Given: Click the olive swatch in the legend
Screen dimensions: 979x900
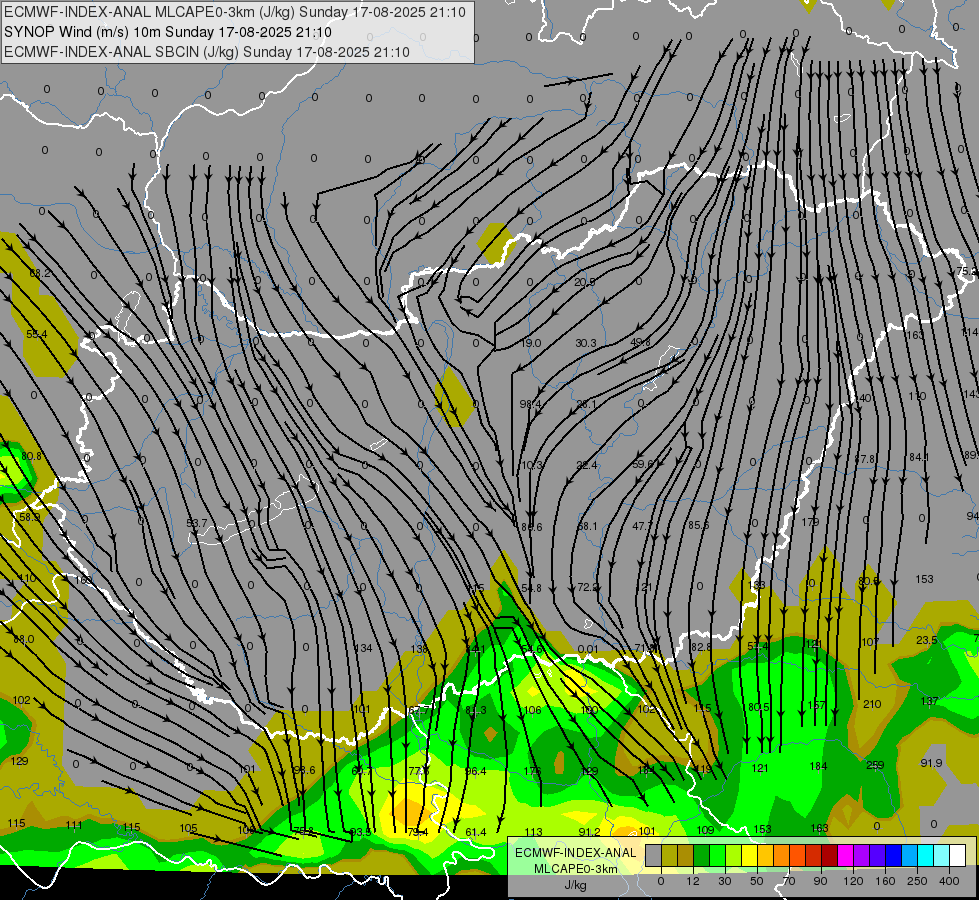Looking at the screenshot, I should pos(669,855).
